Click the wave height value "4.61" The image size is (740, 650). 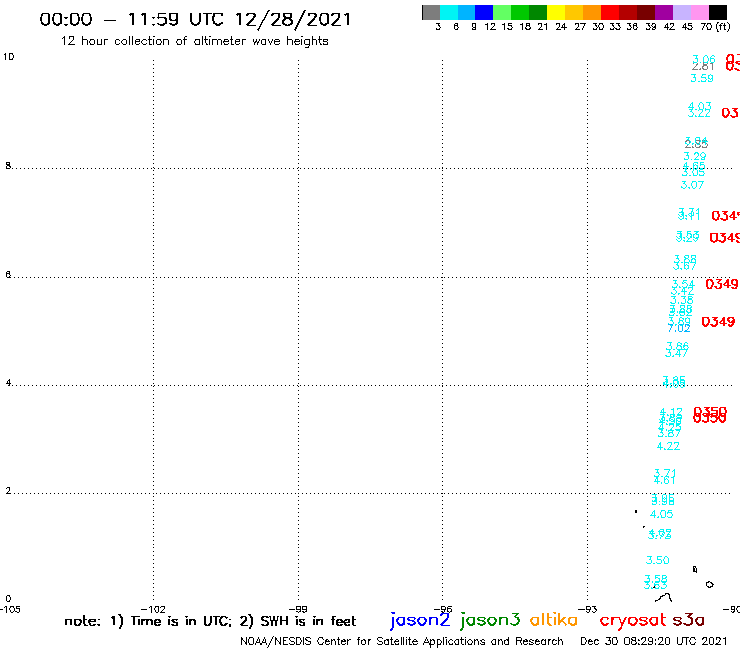(664, 481)
